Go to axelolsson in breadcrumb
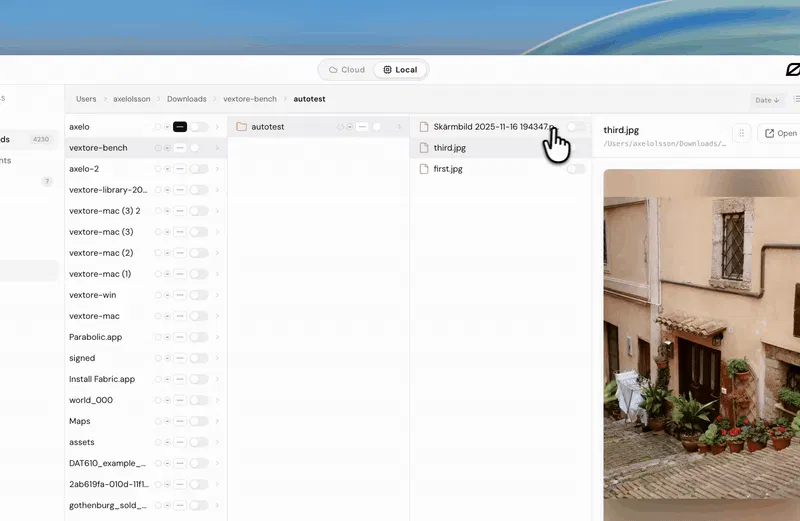This screenshot has height=521, width=800. (x=132, y=99)
